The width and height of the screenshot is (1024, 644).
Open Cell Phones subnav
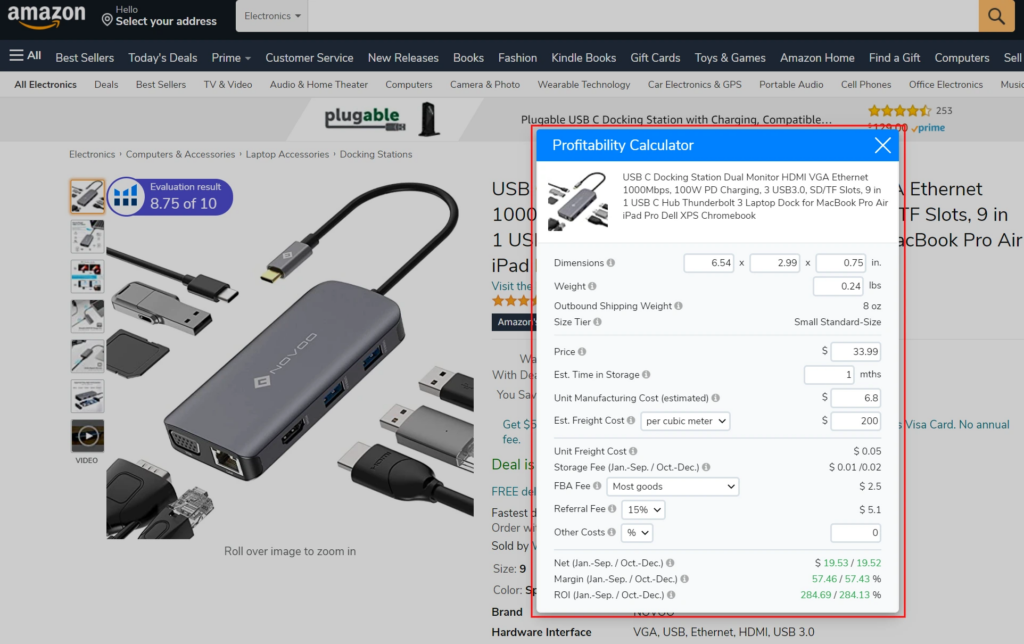[x=866, y=84]
